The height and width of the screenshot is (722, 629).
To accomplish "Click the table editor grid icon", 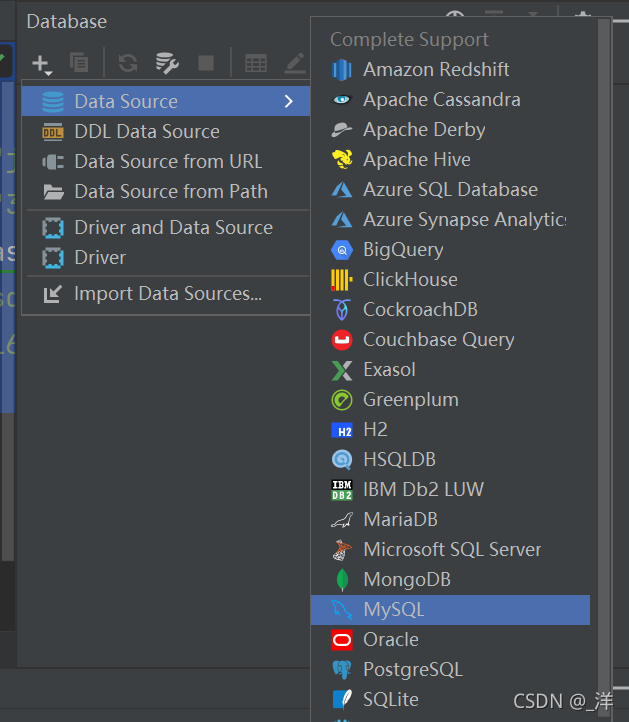I will click(256, 63).
